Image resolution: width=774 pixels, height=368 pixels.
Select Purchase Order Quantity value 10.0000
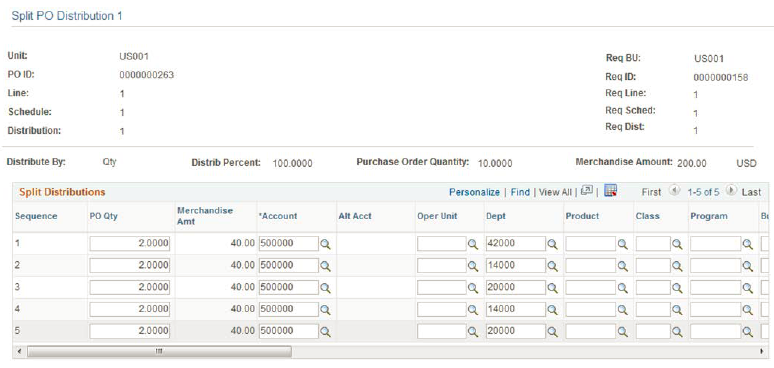(x=495, y=163)
